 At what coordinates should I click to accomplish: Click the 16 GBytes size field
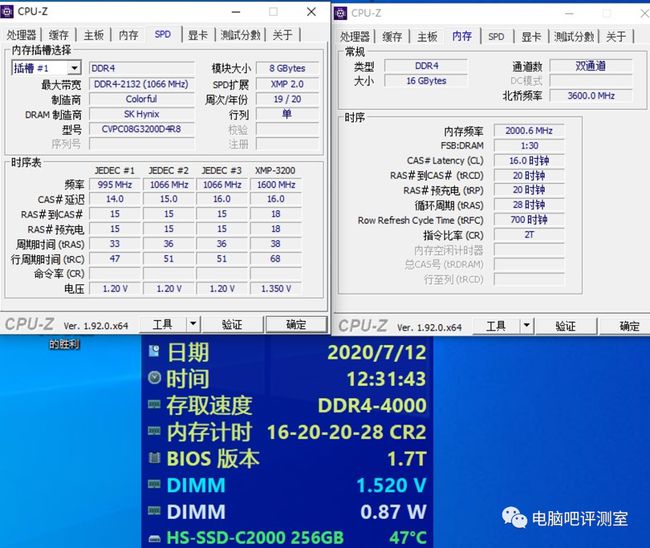pos(426,81)
